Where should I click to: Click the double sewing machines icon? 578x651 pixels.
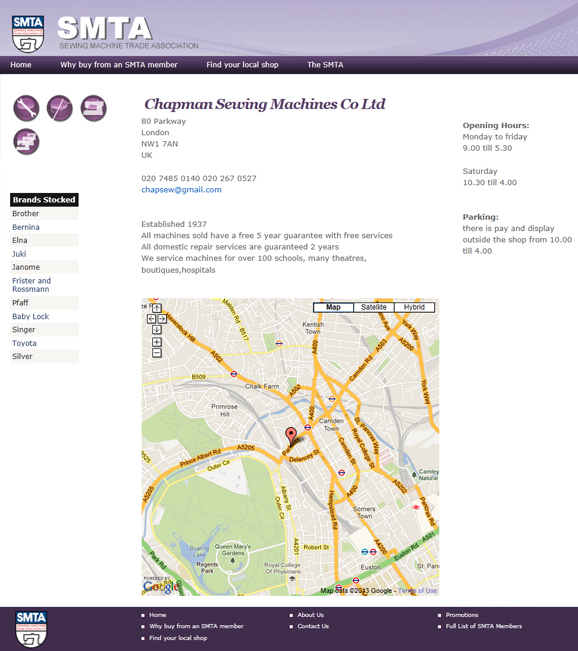27,142
